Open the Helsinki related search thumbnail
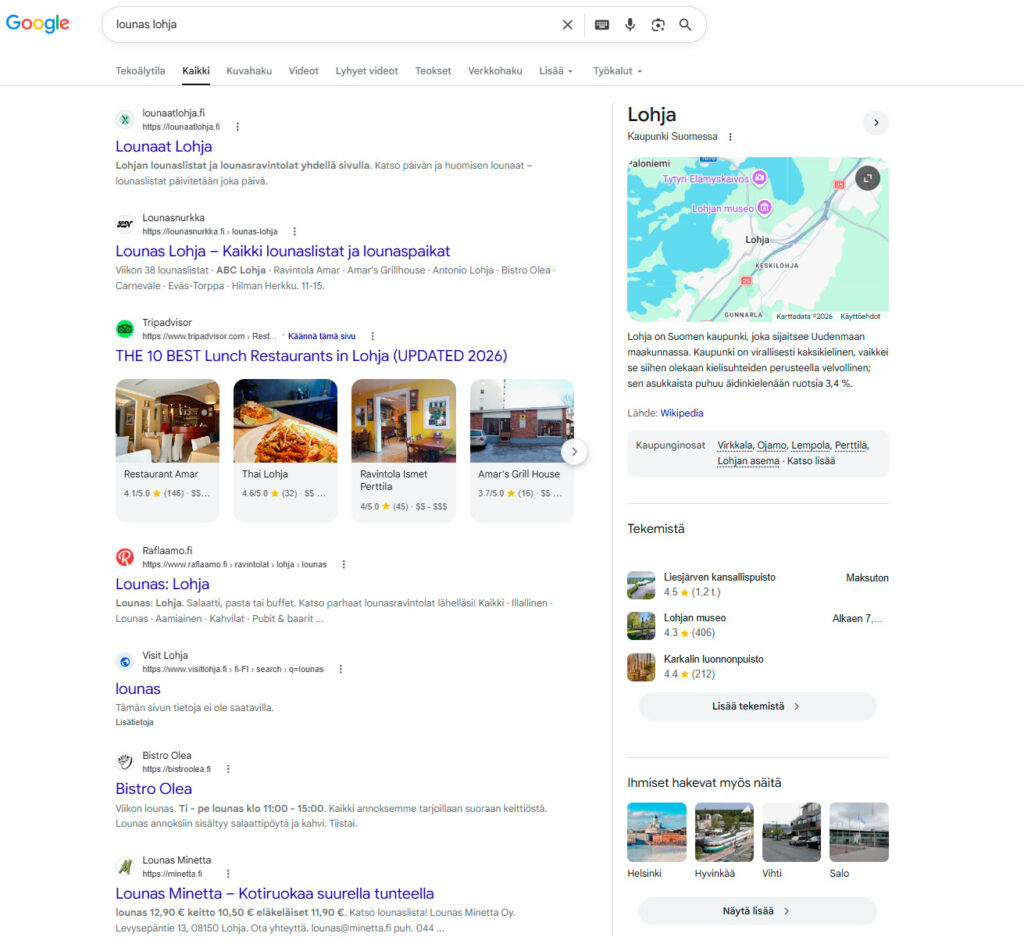1024x944 pixels. click(656, 832)
